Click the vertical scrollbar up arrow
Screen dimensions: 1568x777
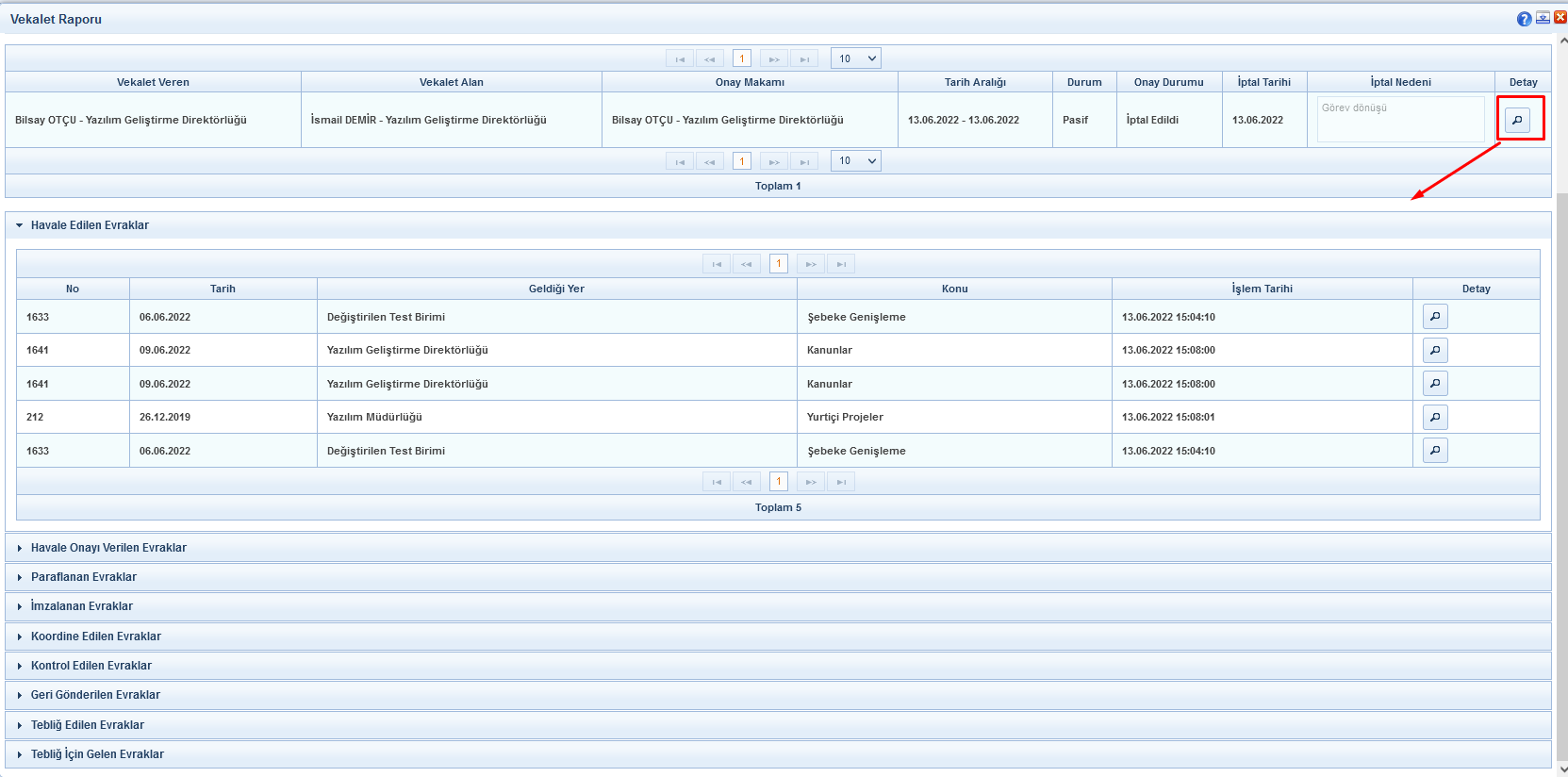[1562, 41]
